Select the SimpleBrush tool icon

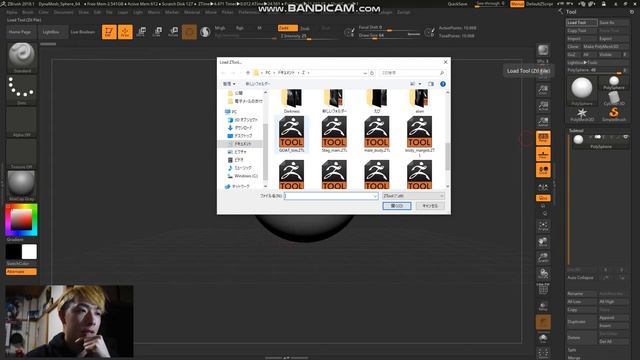coord(614,114)
